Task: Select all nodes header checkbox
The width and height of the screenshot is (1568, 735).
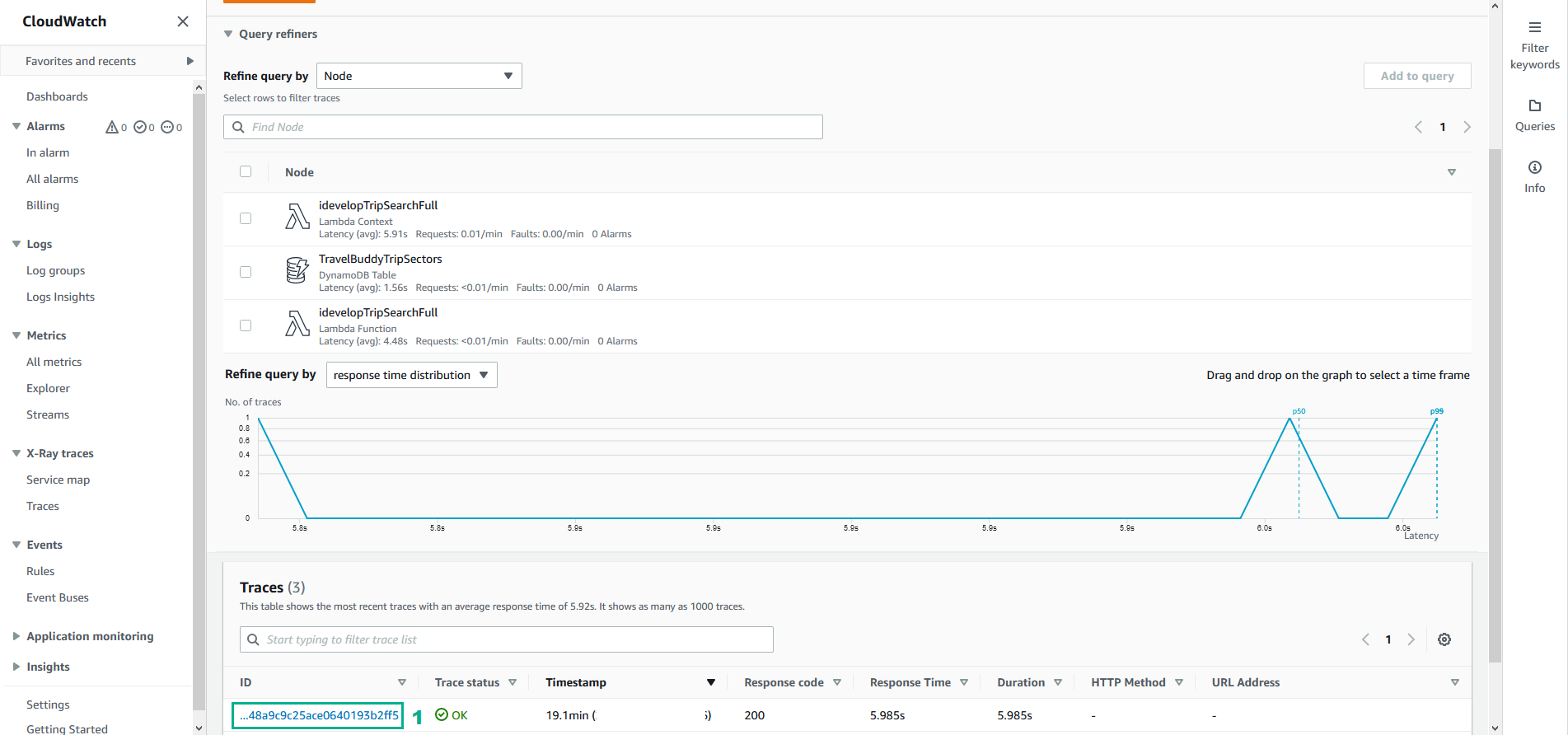Action: click(246, 171)
